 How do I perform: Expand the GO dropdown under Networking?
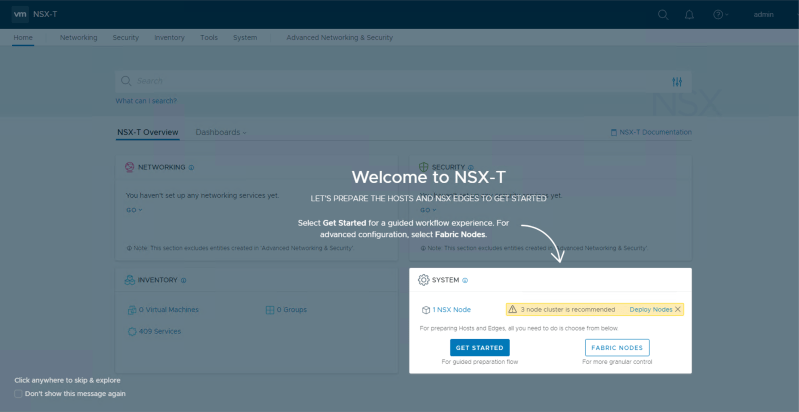coord(135,210)
